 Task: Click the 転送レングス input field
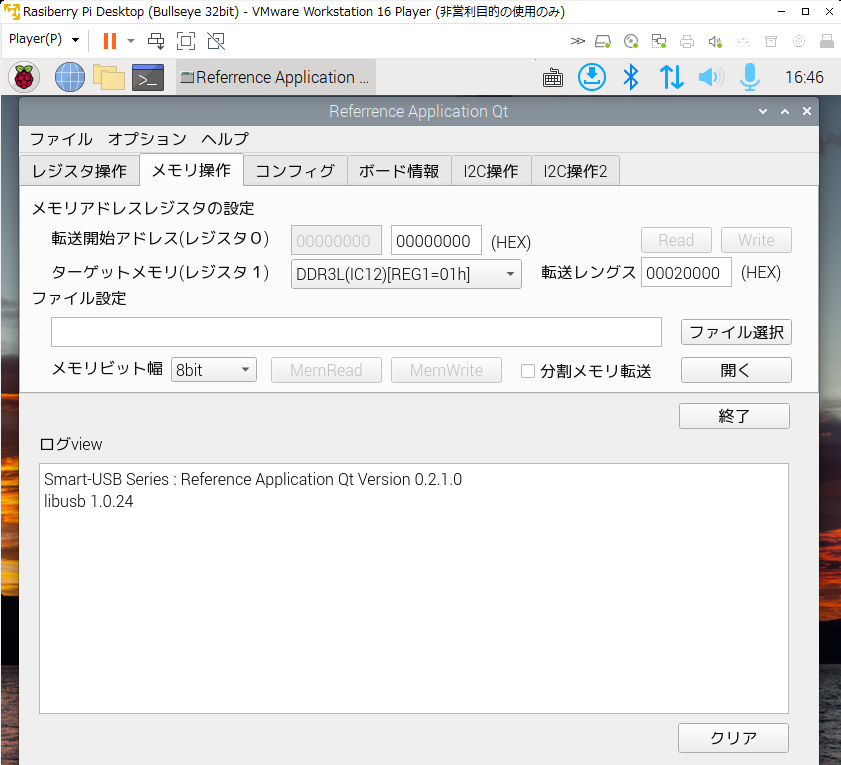tap(686, 273)
